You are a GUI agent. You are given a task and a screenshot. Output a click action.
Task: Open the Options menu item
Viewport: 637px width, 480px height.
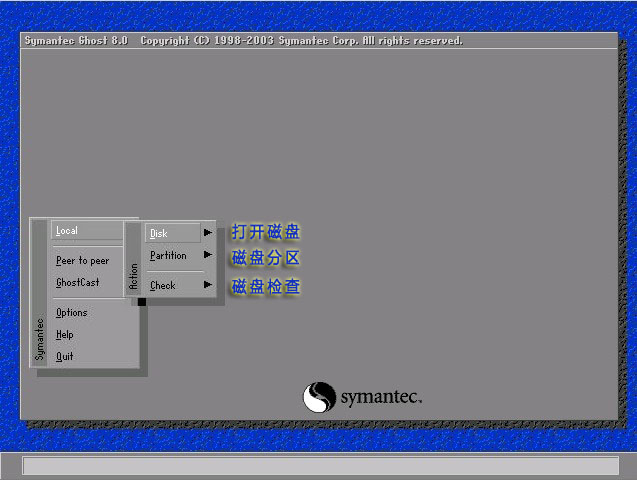click(x=72, y=312)
